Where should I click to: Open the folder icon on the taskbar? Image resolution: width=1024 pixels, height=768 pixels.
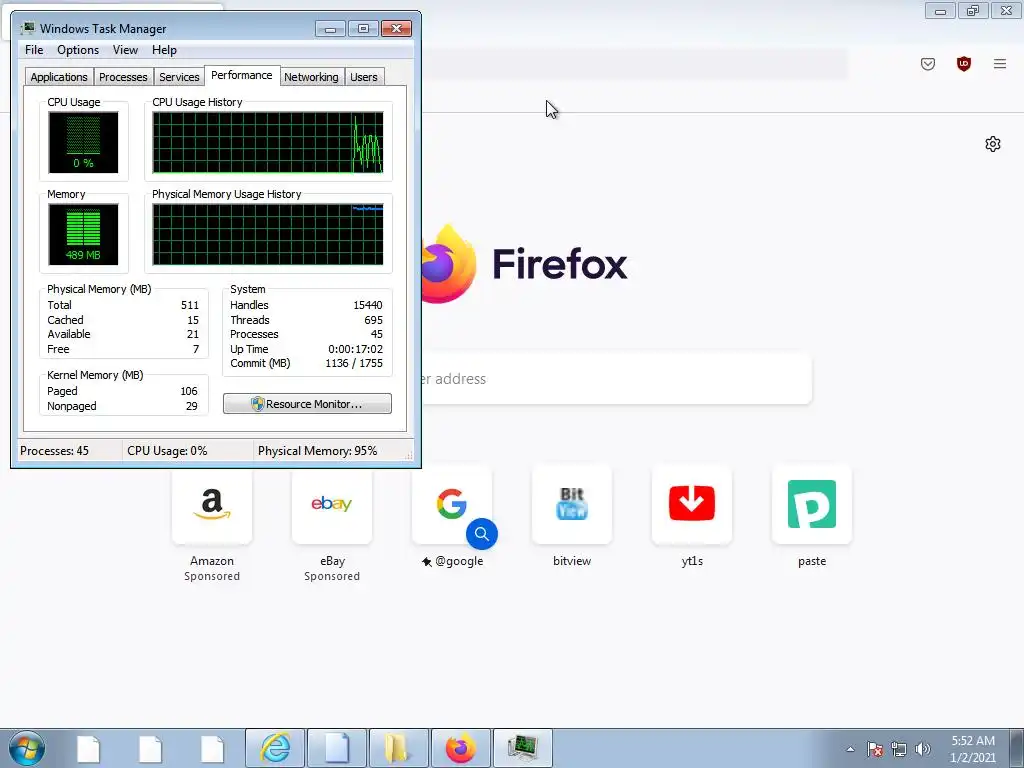tap(399, 748)
